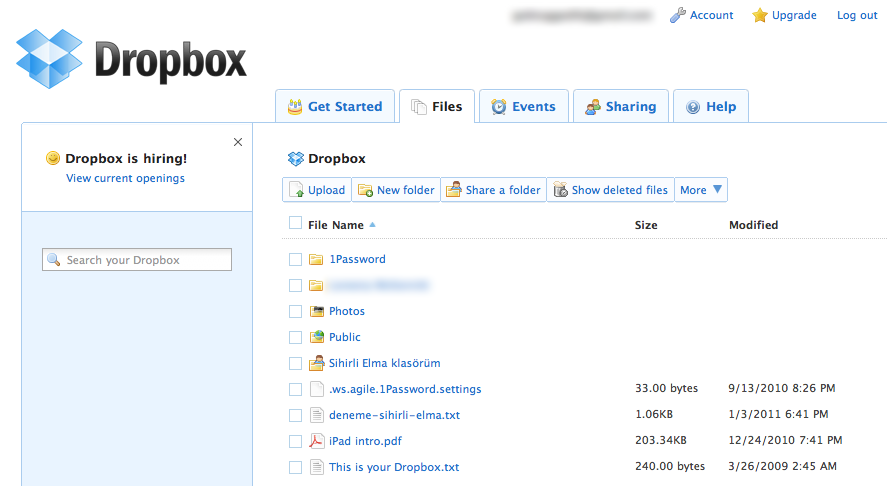Screen dimensions: 893x486
Task: Click the Public folder icon
Action: [316, 337]
